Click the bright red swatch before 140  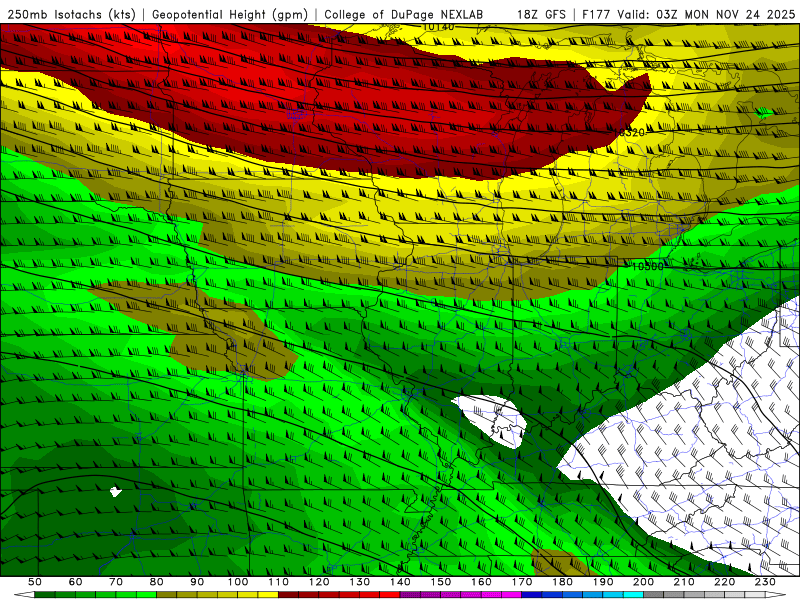tap(390, 594)
